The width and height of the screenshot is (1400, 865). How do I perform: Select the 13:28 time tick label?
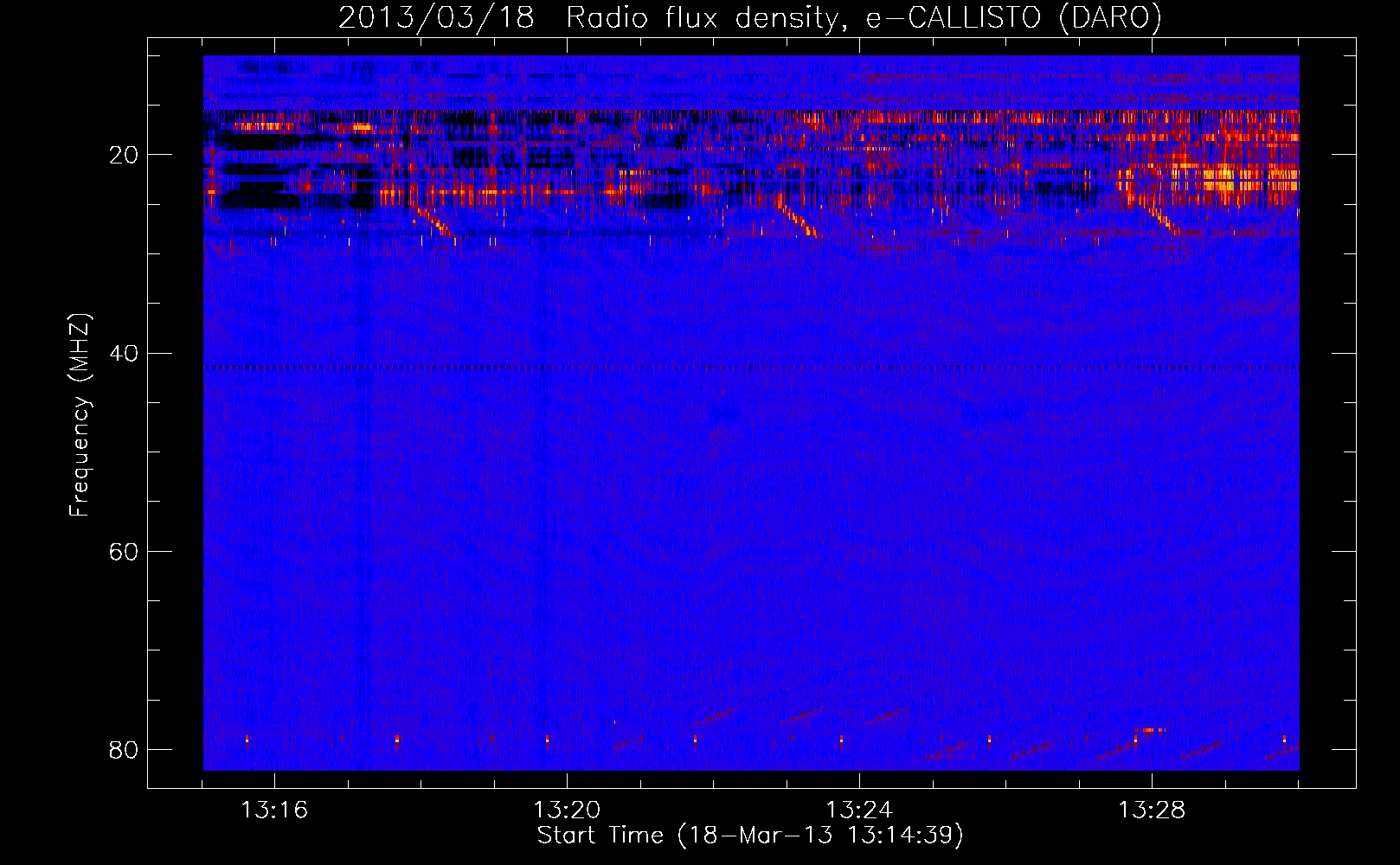(1152, 811)
